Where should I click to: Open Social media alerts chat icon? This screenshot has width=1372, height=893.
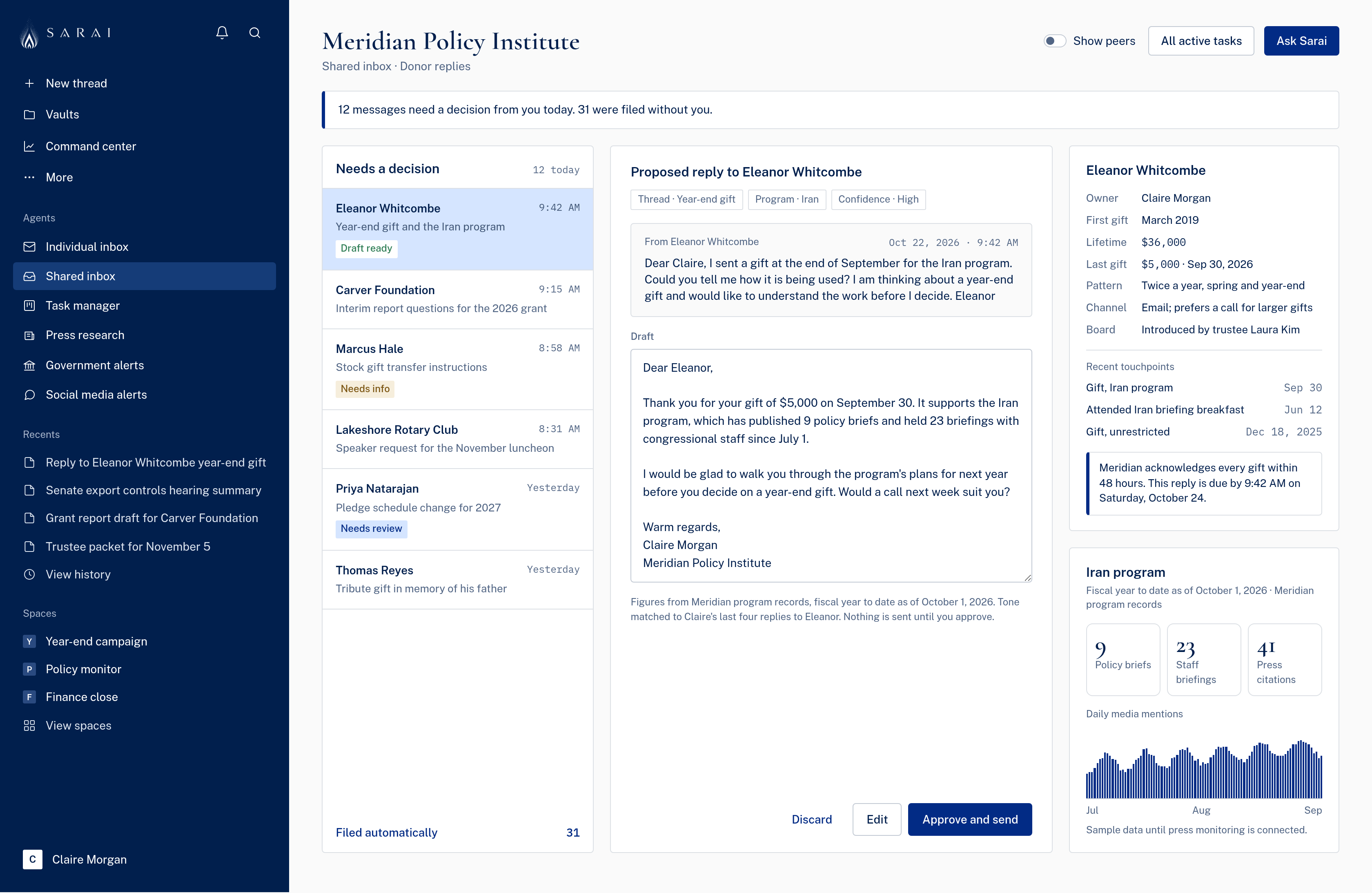pos(29,395)
